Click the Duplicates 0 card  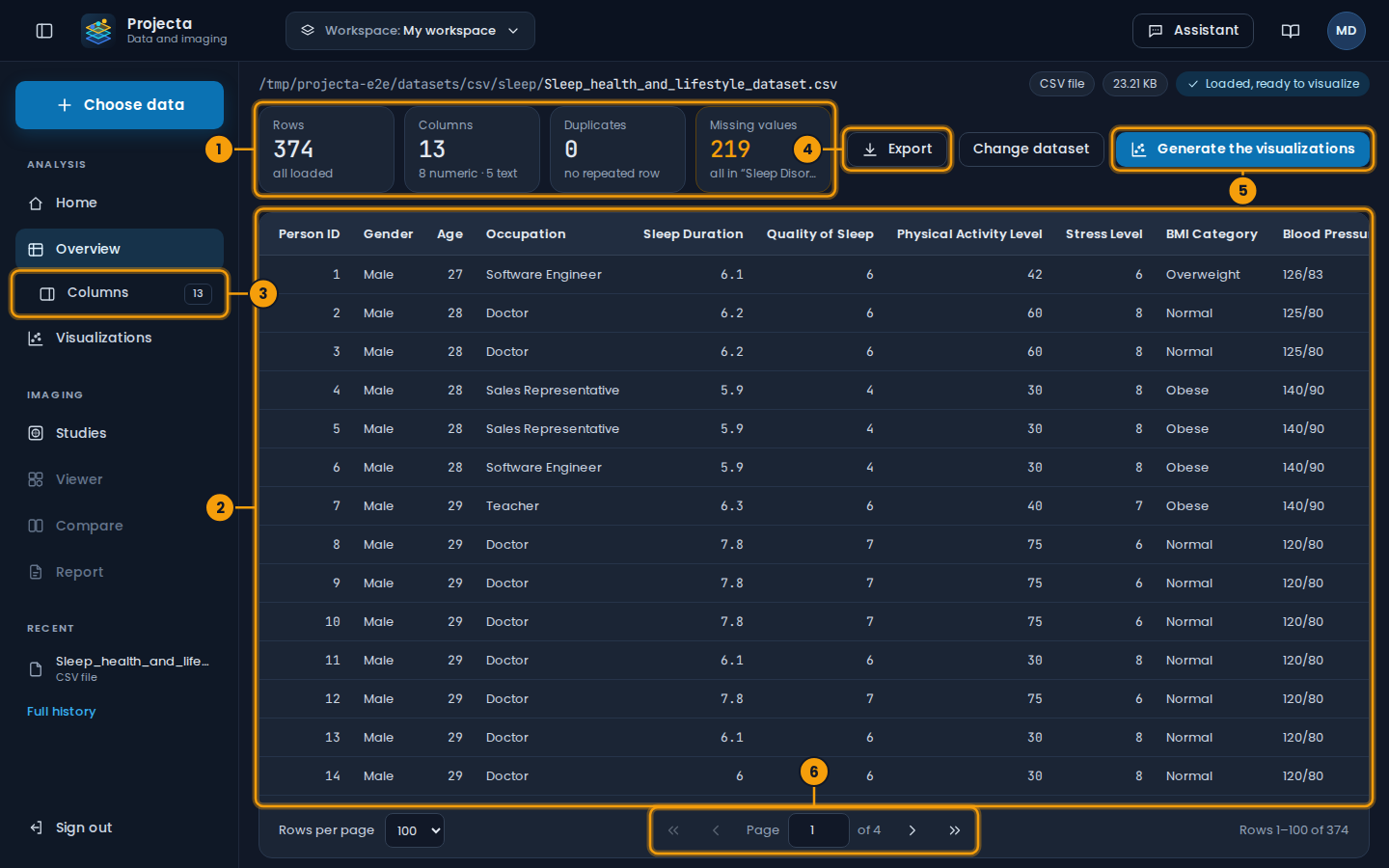pos(617,149)
